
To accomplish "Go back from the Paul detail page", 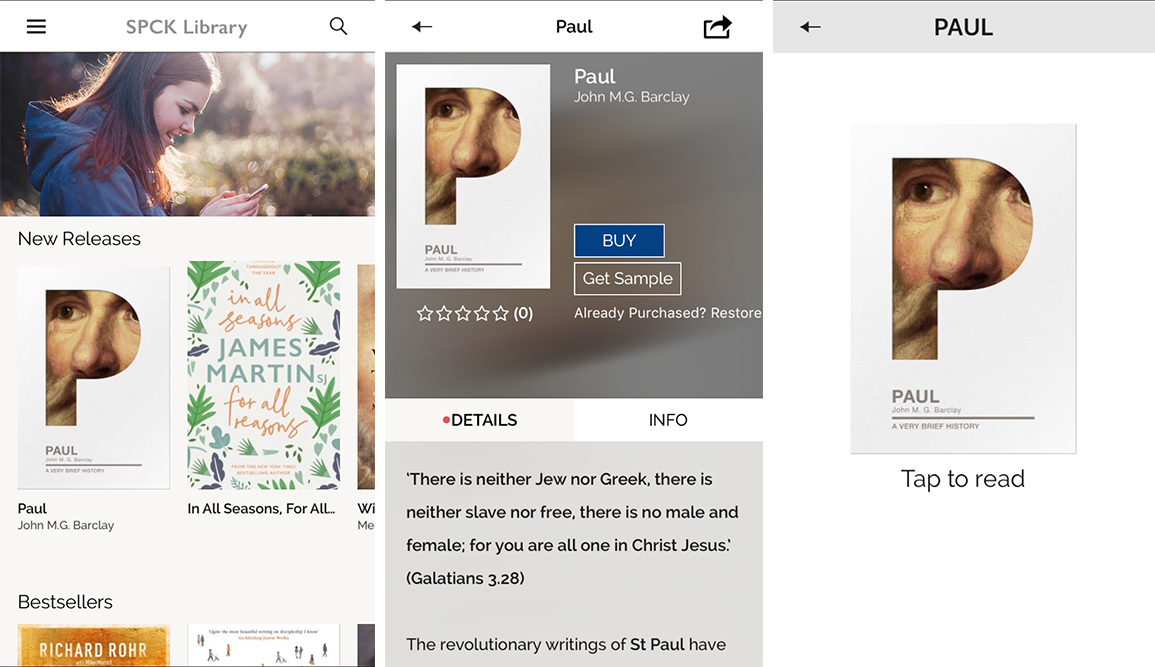I will click(421, 27).
